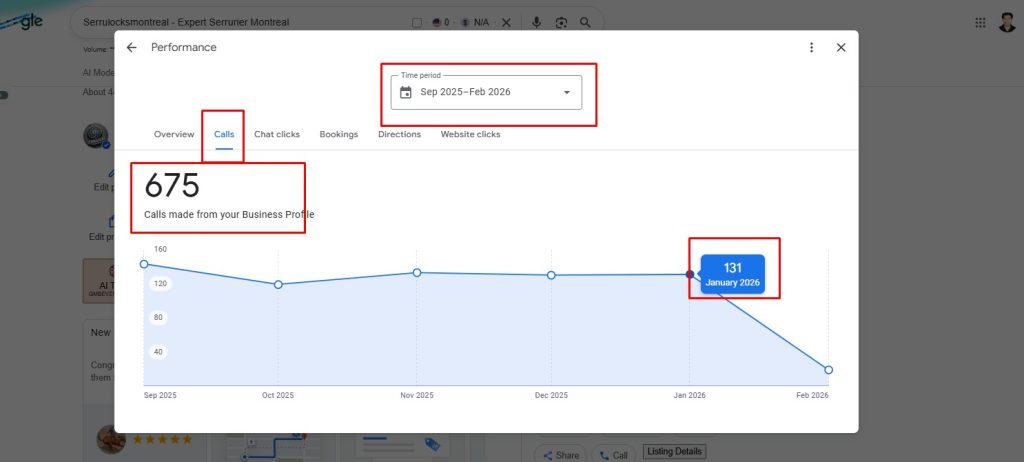Screen dimensions: 1024x462
Task: Click the N/A metric in search bar
Action: tap(475, 22)
